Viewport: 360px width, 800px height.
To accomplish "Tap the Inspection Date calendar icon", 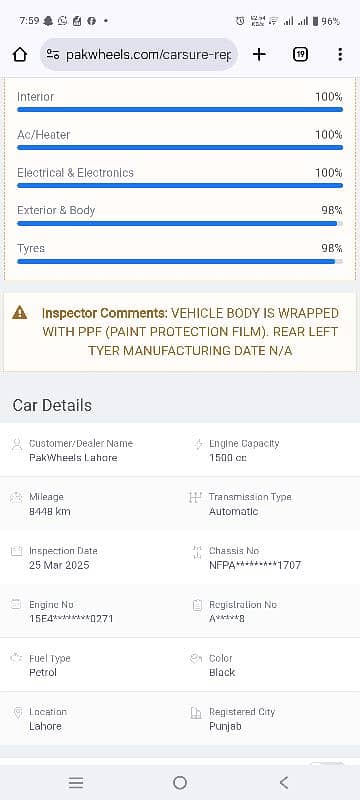I will 17,551.
